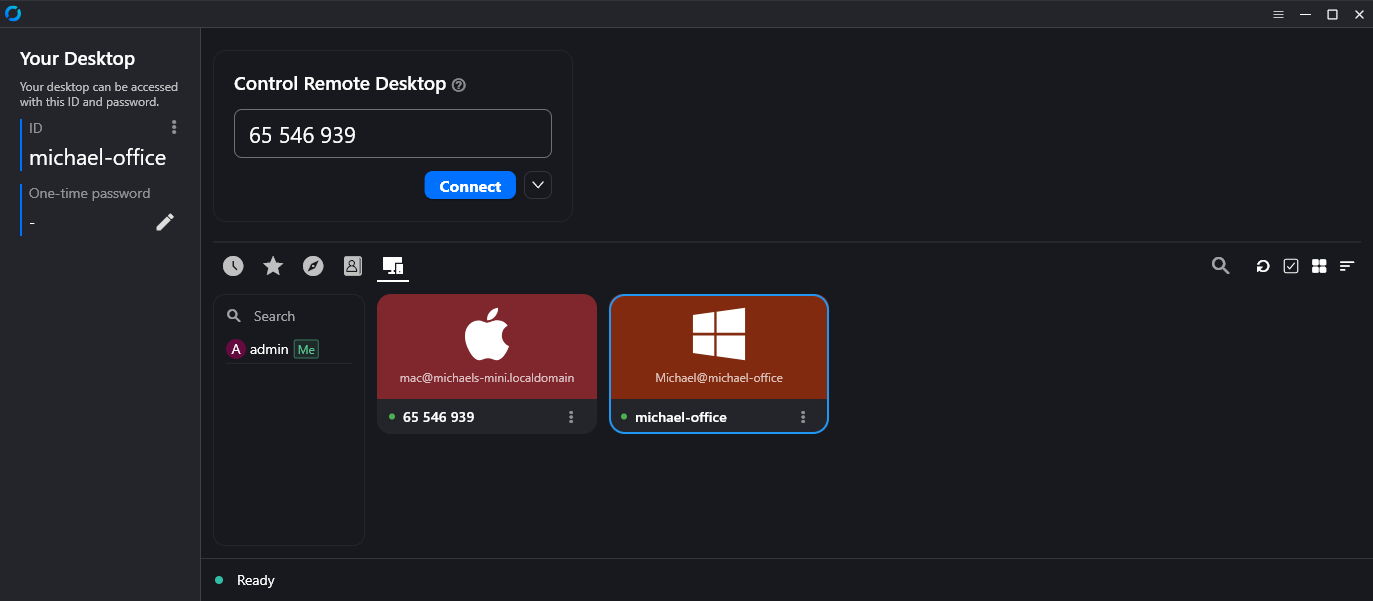This screenshot has width=1373, height=601.
Task: Switch to Discovered compass tab
Action: coord(313,266)
